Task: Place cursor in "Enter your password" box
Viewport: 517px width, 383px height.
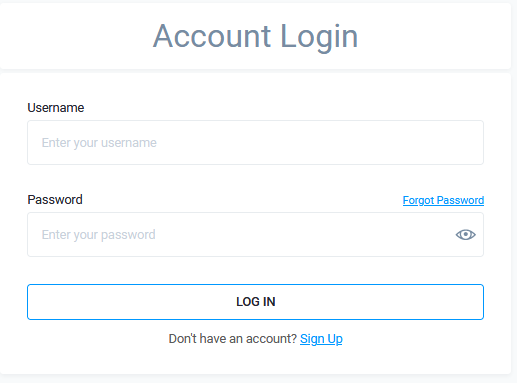Action: [255, 235]
